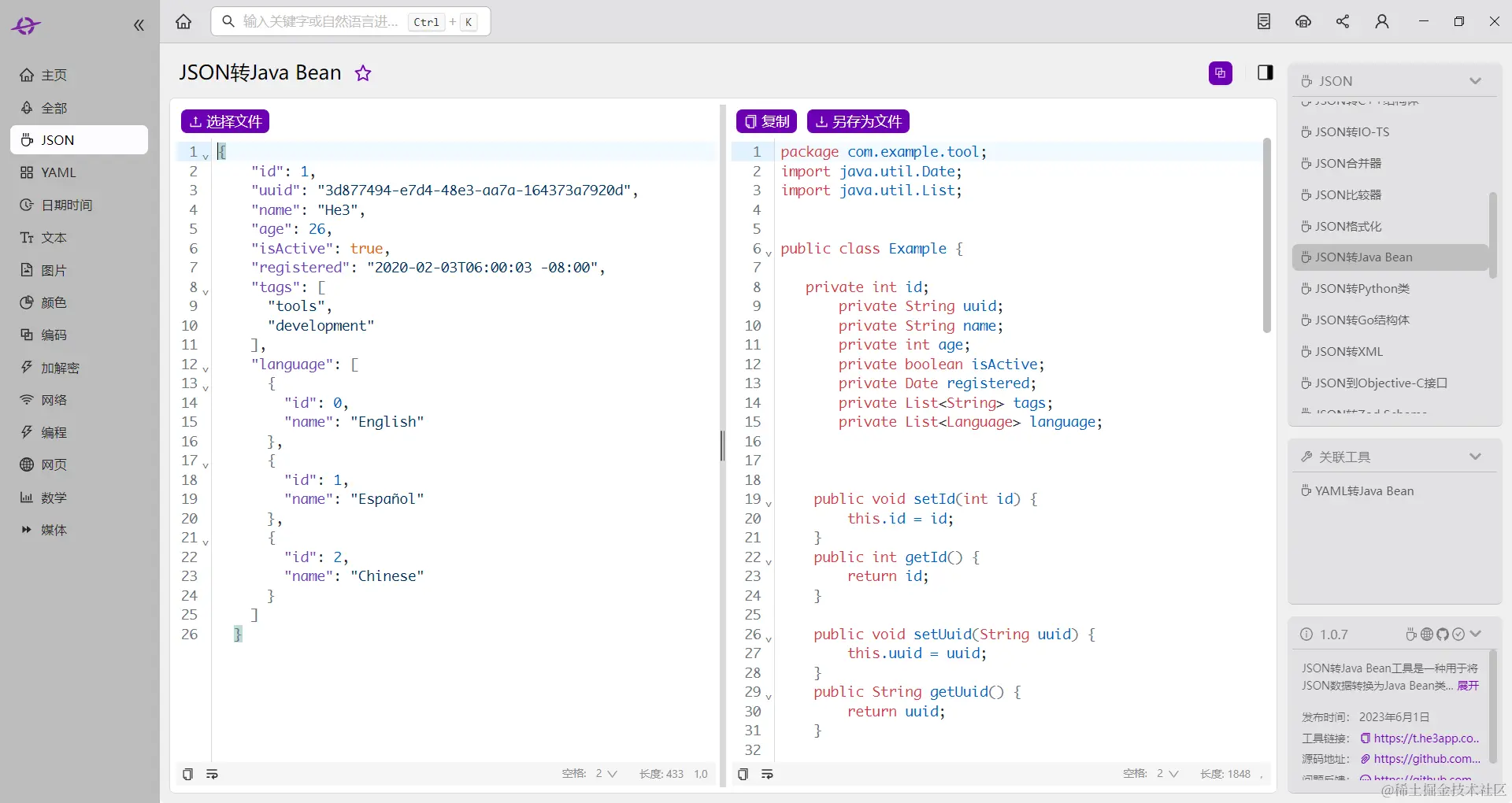Toggle word wrap in the output editor
The image size is (1512, 803).
pos(768,775)
